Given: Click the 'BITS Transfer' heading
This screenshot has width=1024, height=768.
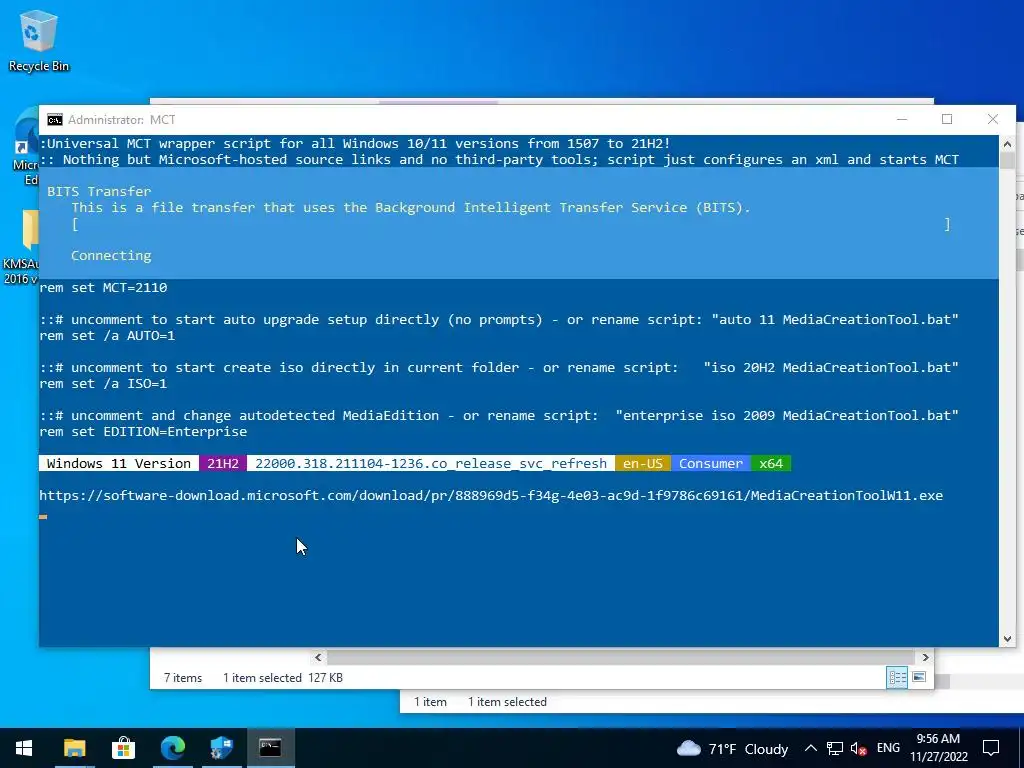Looking at the screenshot, I should [x=99, y=191].
